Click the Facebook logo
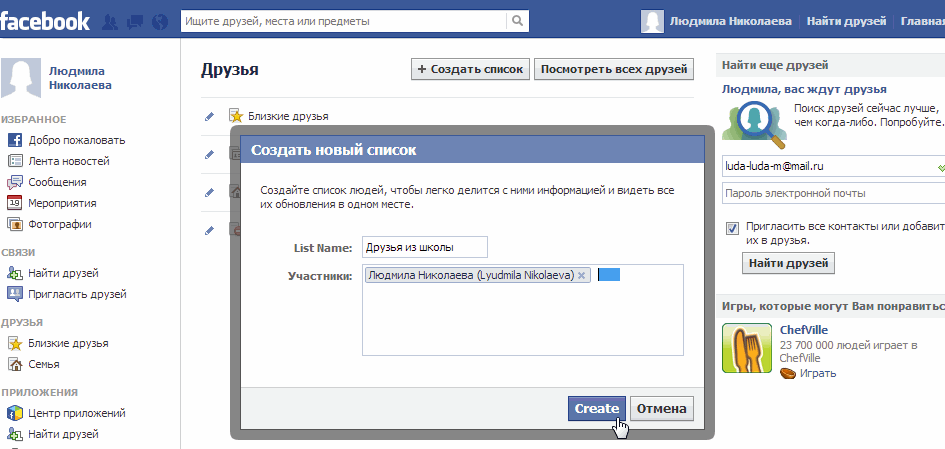 pyautogui.click(x=45, y=22)
